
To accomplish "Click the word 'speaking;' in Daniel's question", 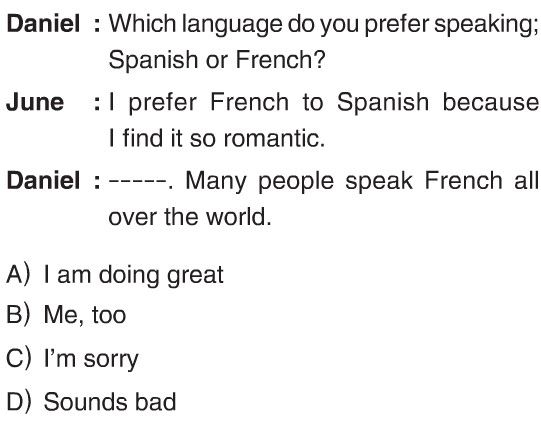I will pos(486,25).
